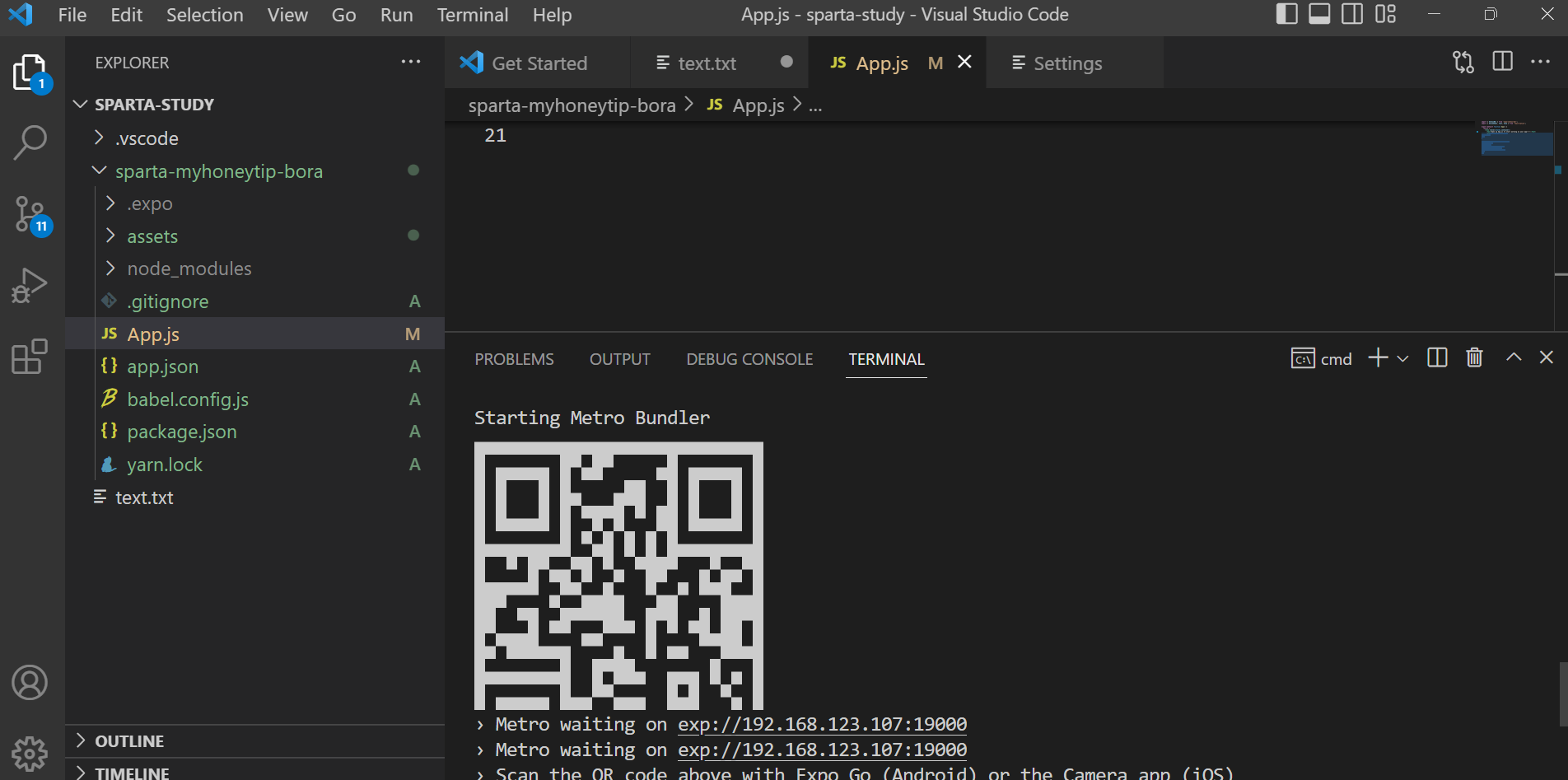The width and height of the screenshot is (1568, 780).
Task: Open the Run and Debug view
Action: coord(30,286)
